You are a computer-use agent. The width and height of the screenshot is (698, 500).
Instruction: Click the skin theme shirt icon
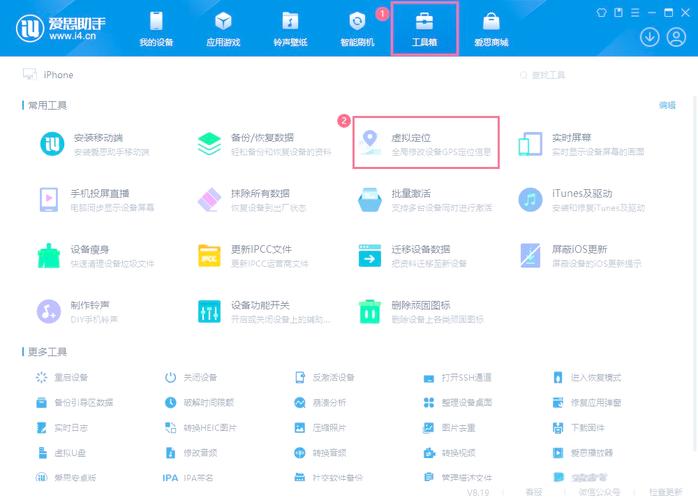coord(601,12)
